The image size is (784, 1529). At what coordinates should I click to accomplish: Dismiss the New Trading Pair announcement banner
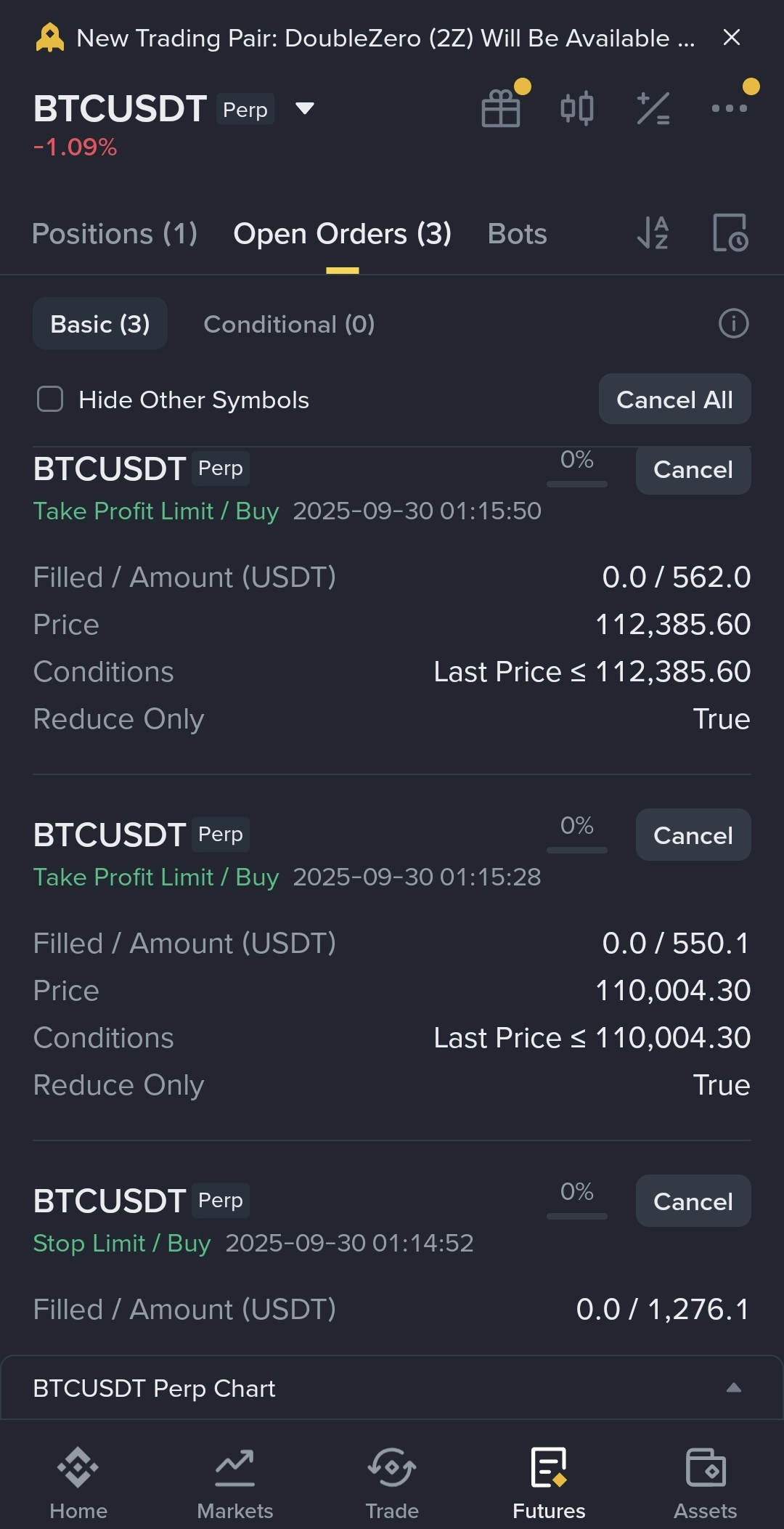click(x=732, y=38)
